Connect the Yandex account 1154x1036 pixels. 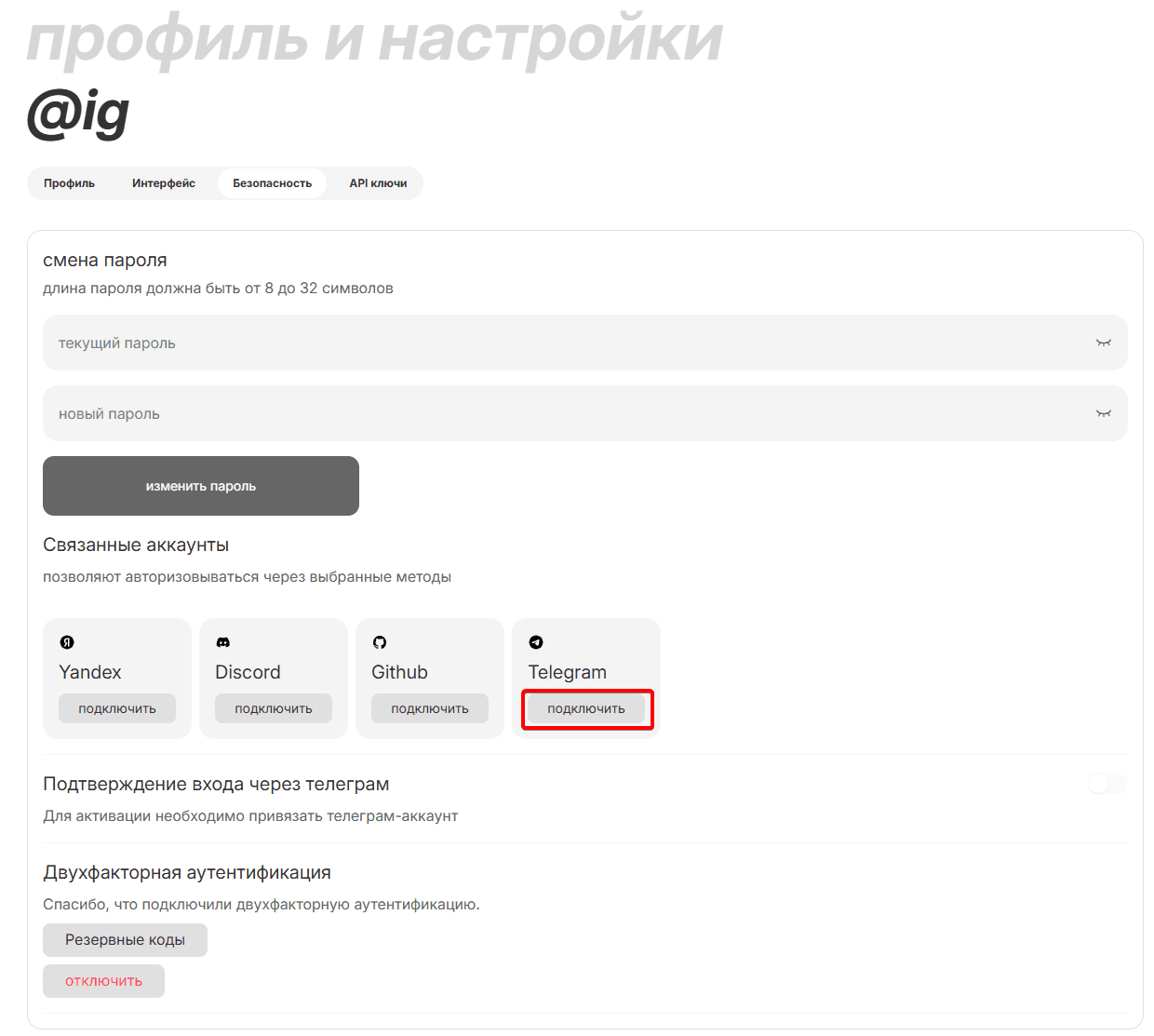[x=117, y=708]
